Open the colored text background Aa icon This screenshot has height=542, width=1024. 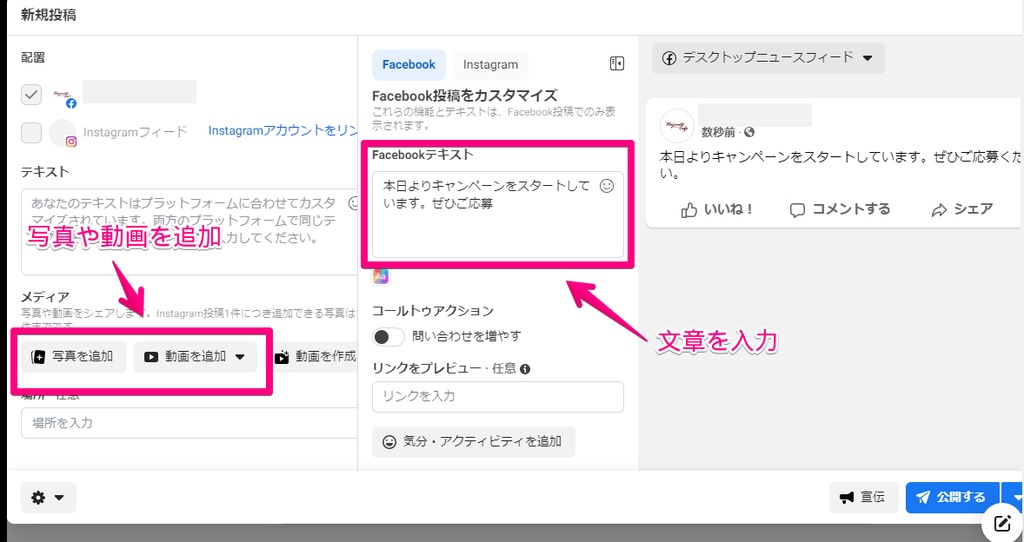381,277
